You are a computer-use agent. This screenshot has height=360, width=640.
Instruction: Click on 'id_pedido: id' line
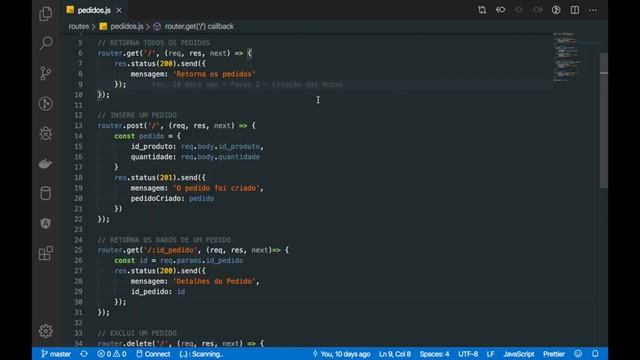(158, 292)
